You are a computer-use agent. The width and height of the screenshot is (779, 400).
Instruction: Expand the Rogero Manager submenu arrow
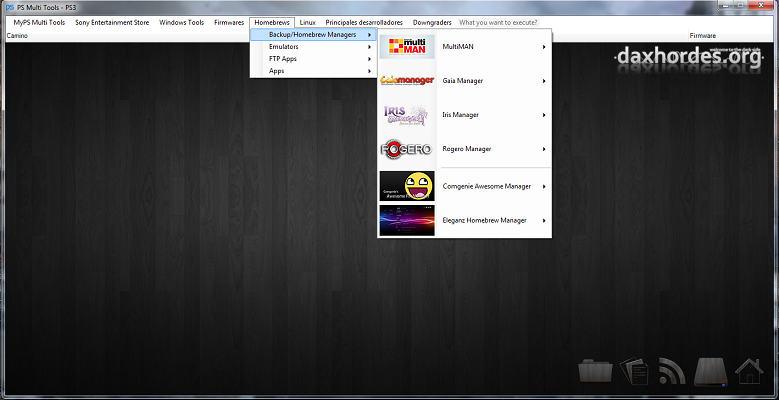click(544, 149)
